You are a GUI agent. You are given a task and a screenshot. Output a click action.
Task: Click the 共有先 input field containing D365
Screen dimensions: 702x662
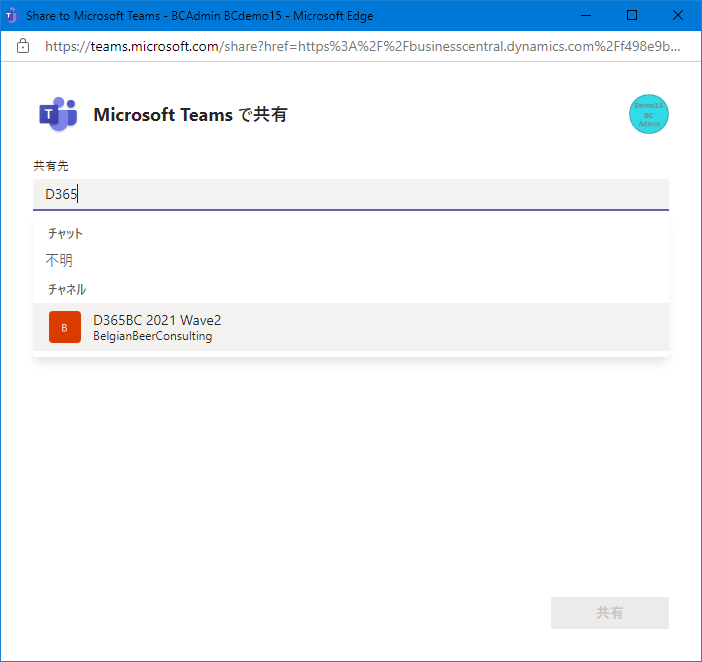point(351,194)
